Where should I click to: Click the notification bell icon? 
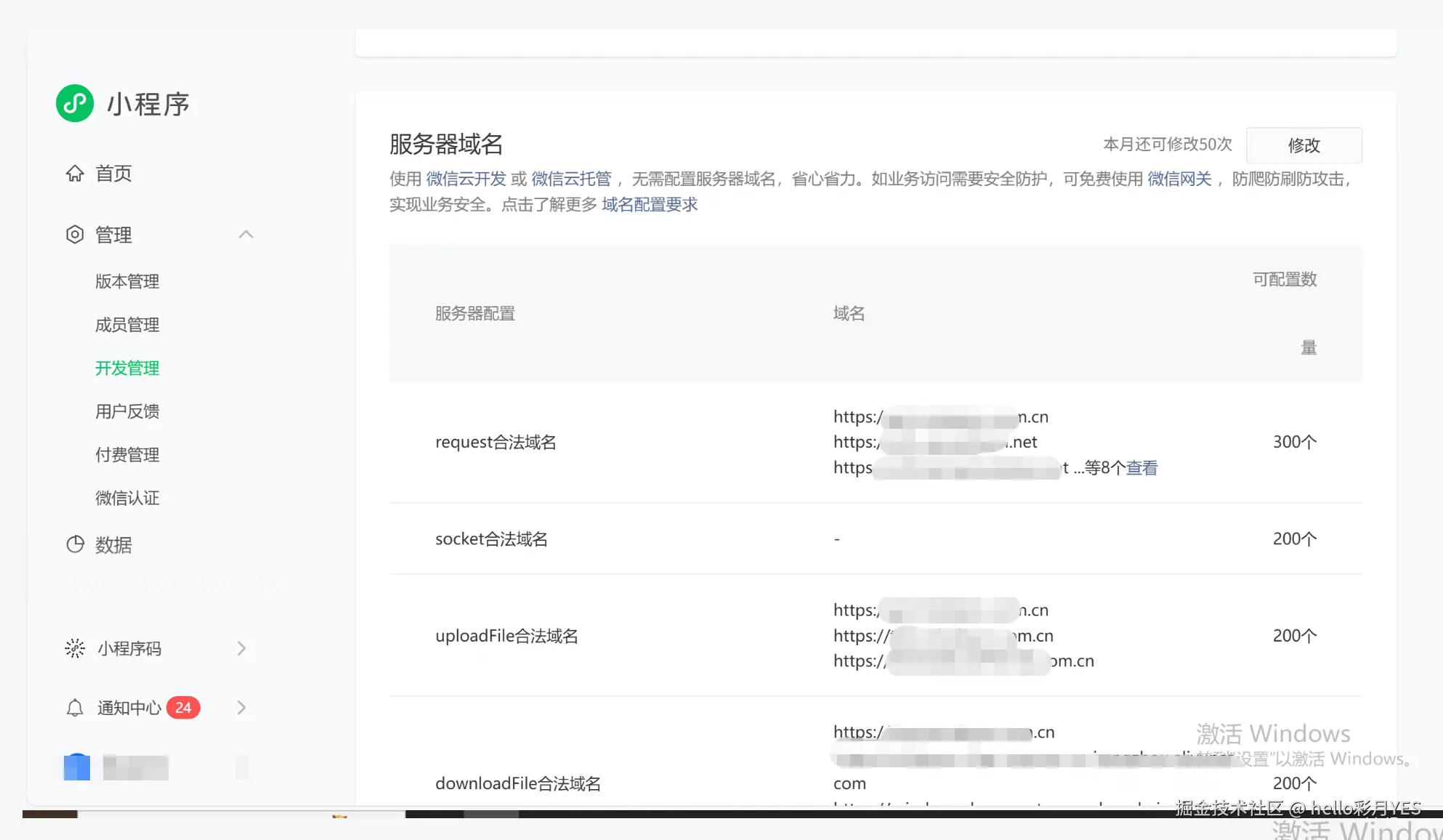pyautogui.click(x=75, y=708)
